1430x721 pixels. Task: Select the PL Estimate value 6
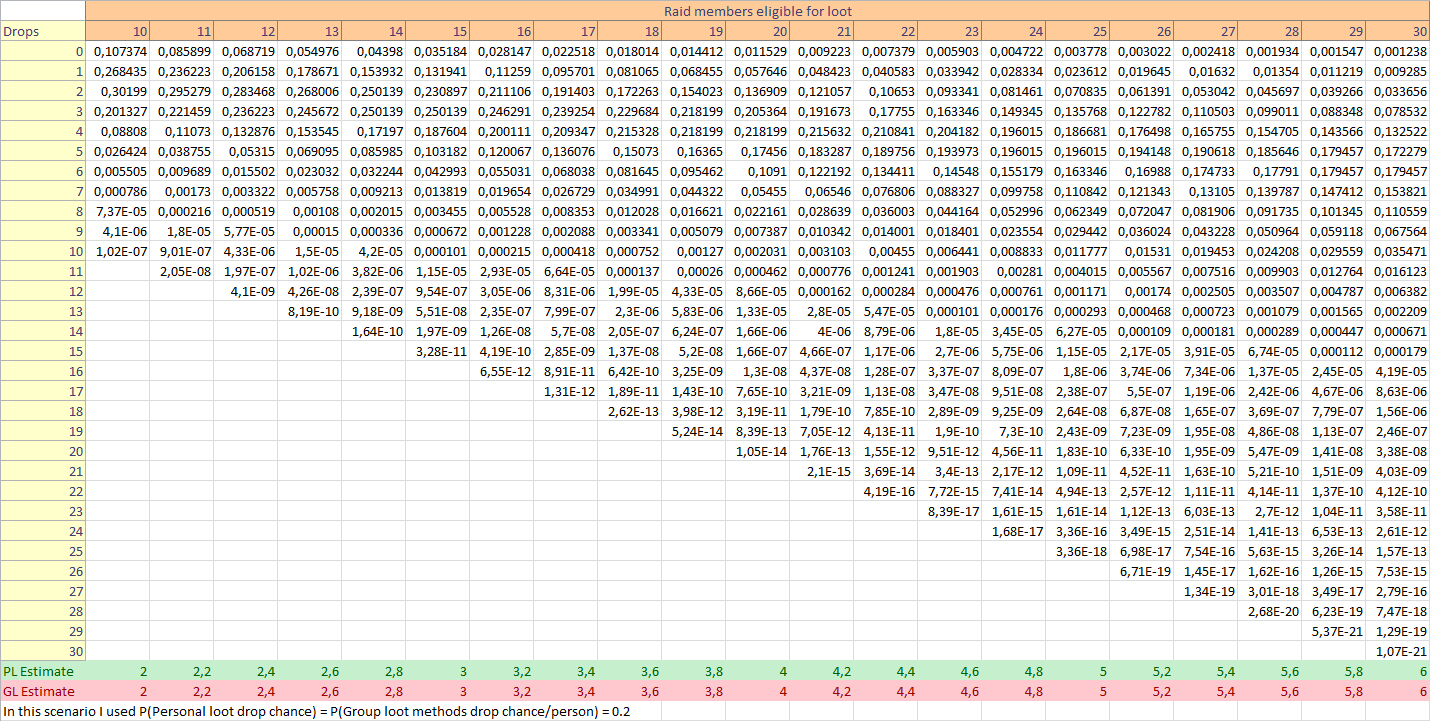tap(1398, 671)
